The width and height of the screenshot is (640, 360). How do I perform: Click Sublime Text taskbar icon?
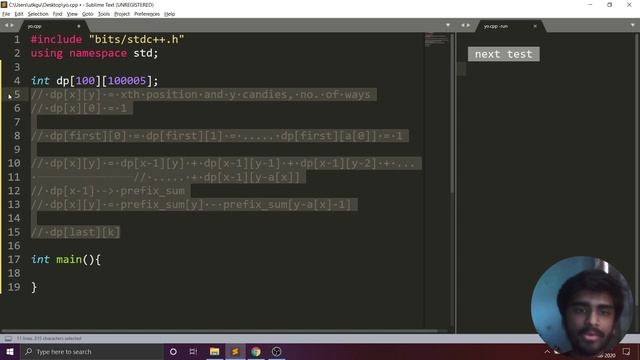pyautogui.click(x=235, y=351)
